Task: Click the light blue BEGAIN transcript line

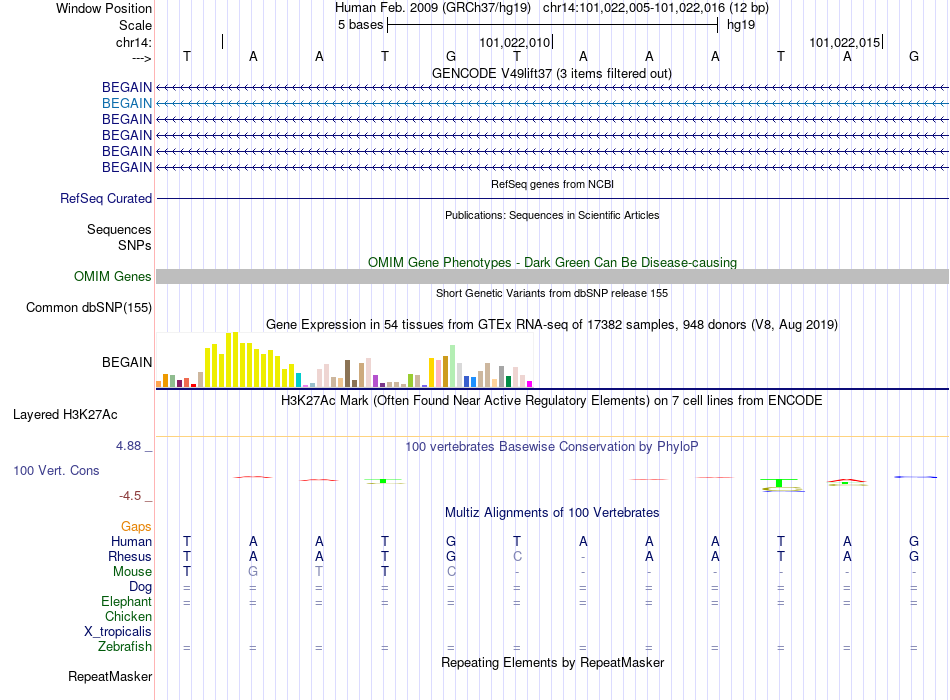Action: click(552, 103)
